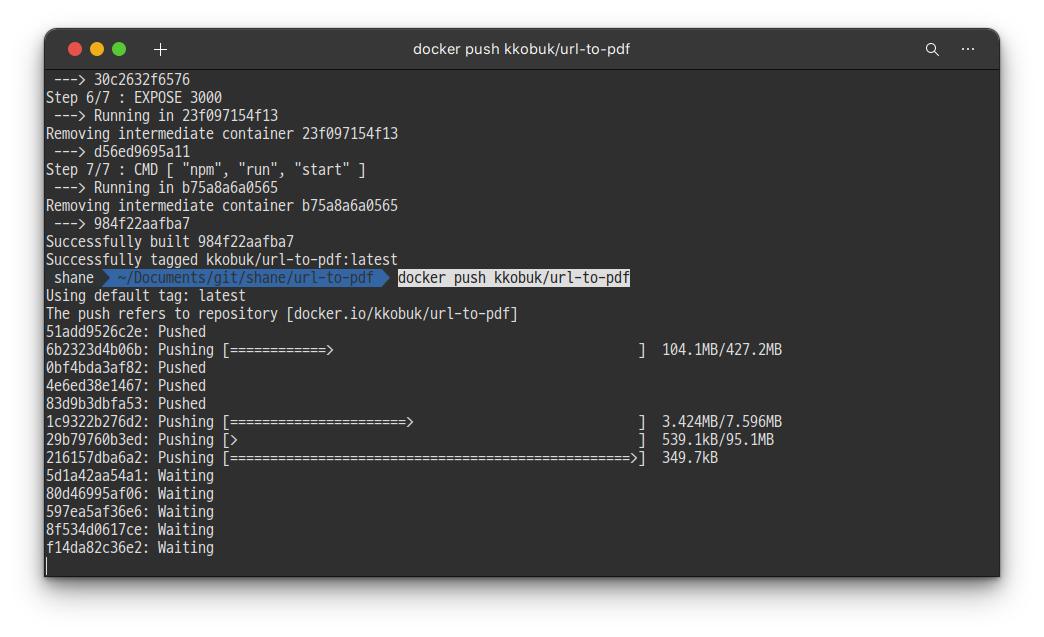Viewport: 1044px width, 637px height.
Task: Click 'Removing intermediate container 23f097154f13' line
Action: coord(222,134)
